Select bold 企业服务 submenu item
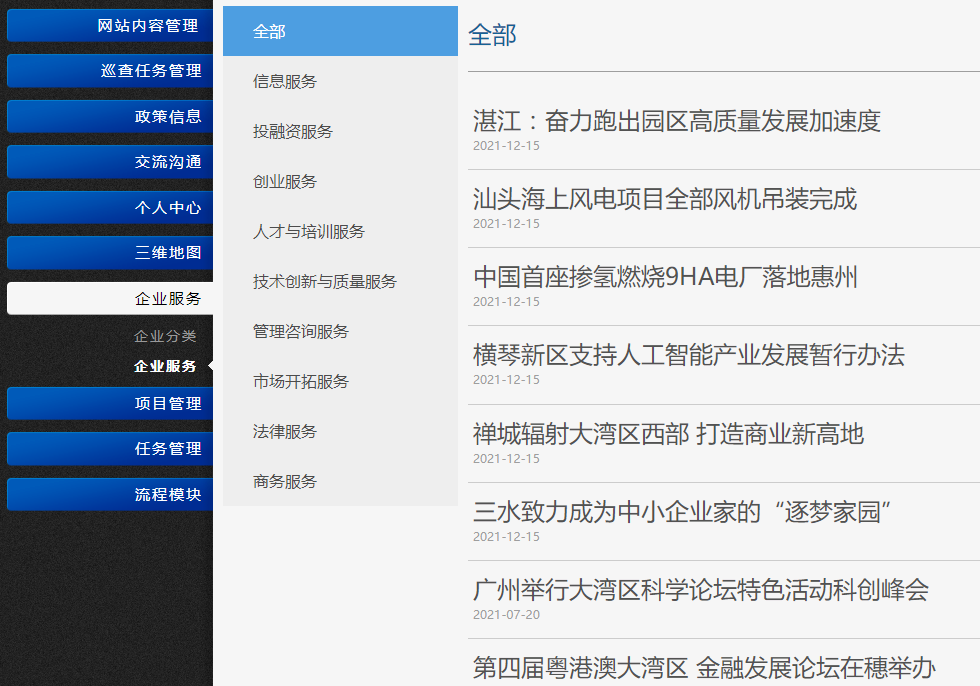Image resolution: width=980 pixels, height=686 pixels. [165, 366]
